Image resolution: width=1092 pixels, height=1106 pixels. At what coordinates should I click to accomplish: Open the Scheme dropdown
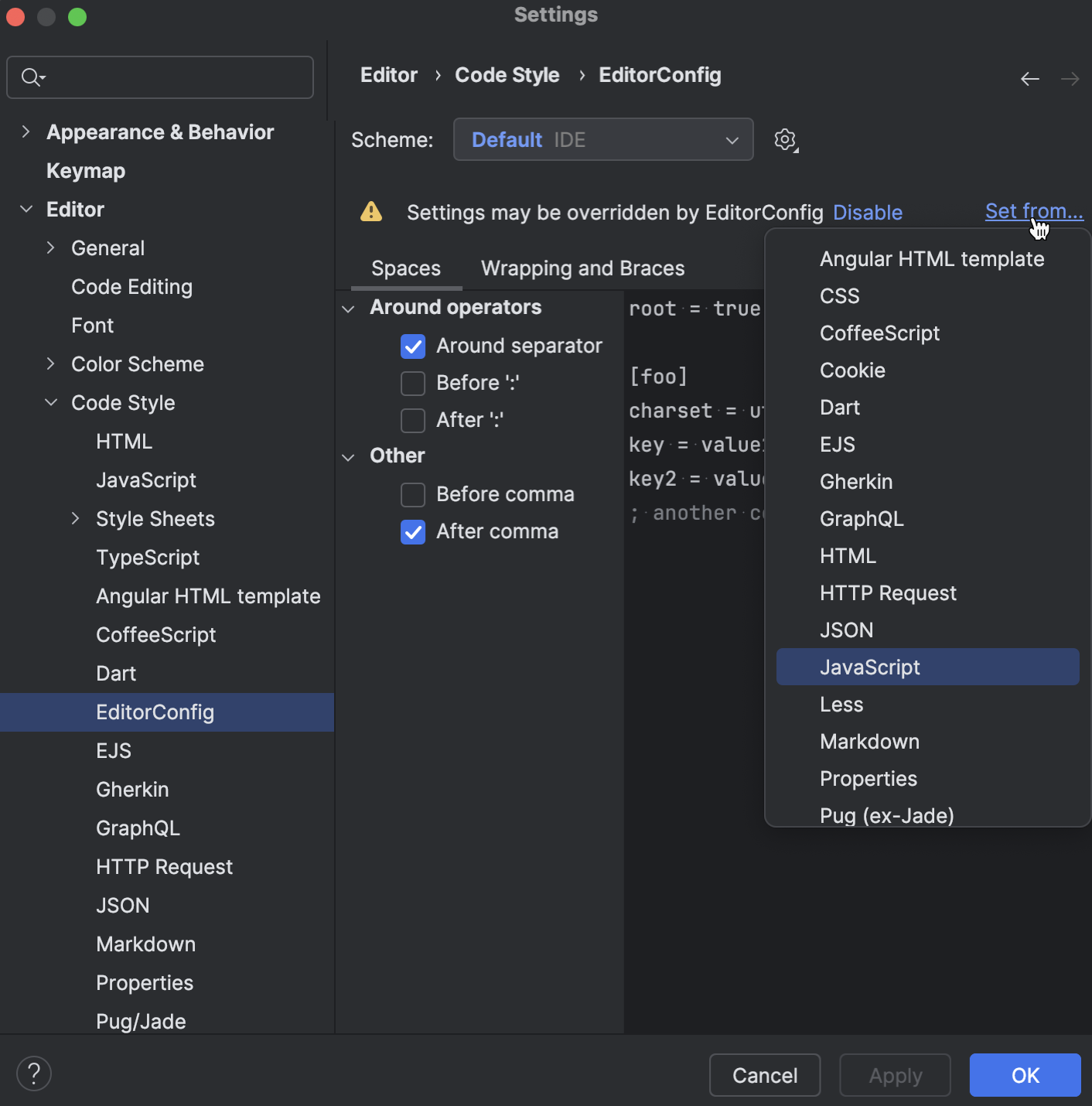click(603, 140)
